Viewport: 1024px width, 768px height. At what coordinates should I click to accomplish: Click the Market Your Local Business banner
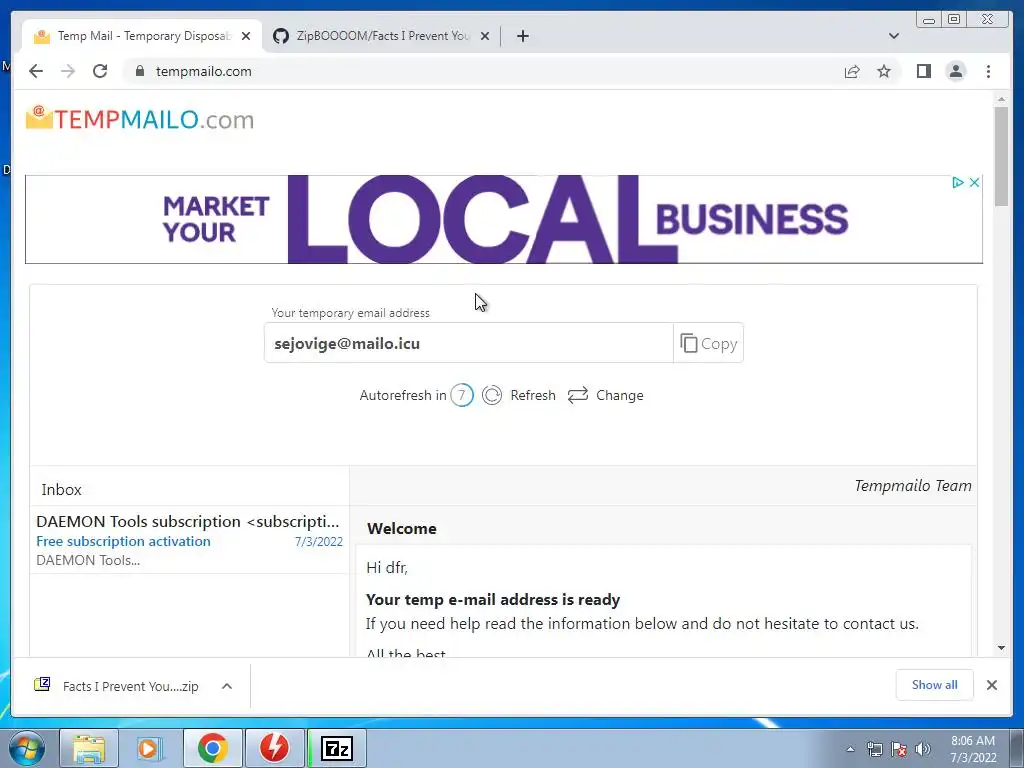coord(504,219)
